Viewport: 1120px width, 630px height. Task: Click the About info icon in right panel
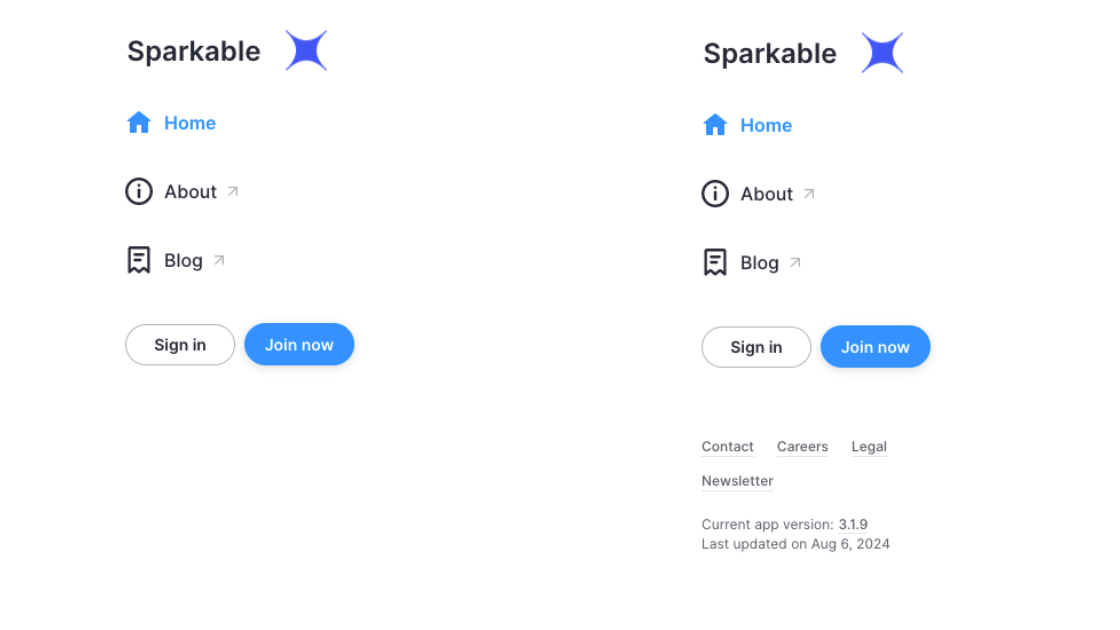(x=715, y=194)
